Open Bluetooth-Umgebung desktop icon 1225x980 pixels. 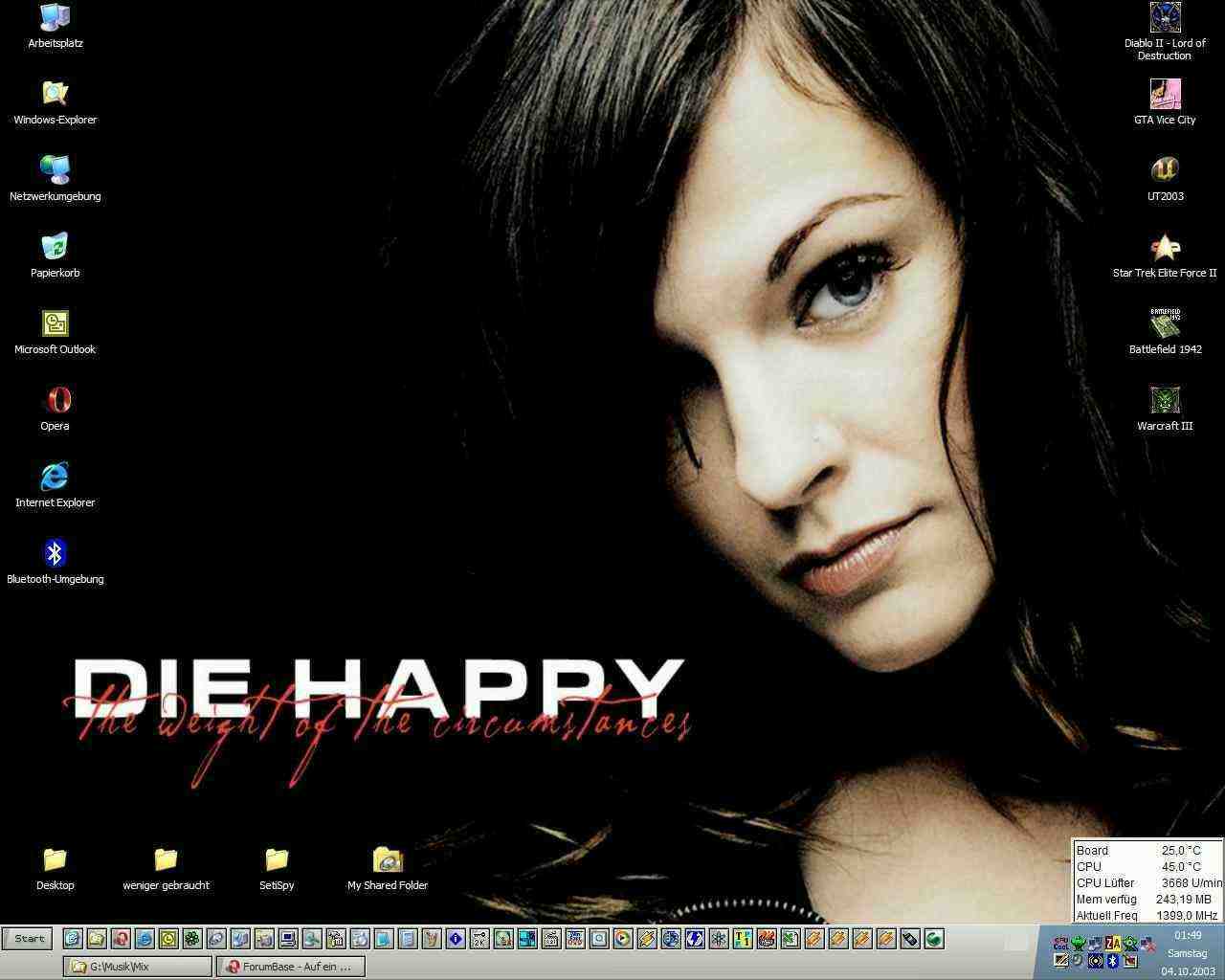tap(55, 562)
